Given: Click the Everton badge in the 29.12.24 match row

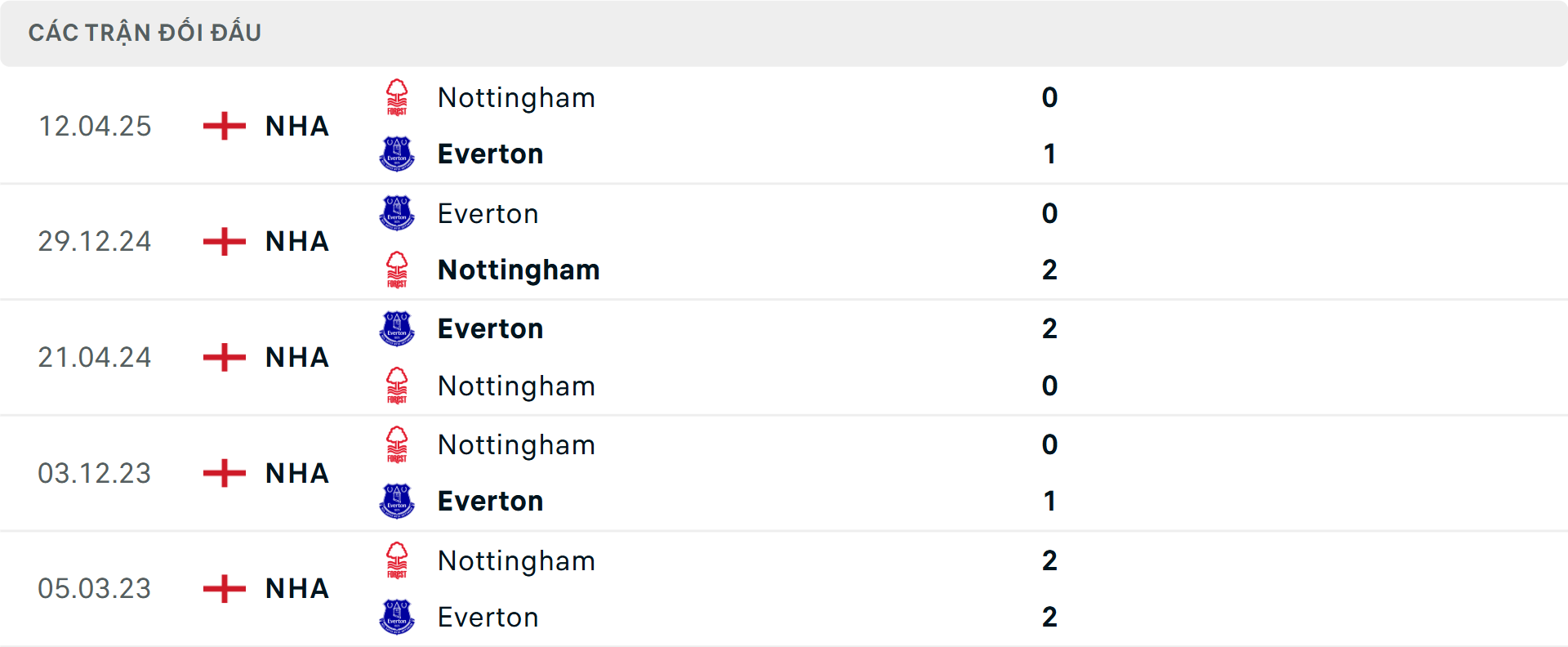Looking at the screenshot, I should coord(398,213).
